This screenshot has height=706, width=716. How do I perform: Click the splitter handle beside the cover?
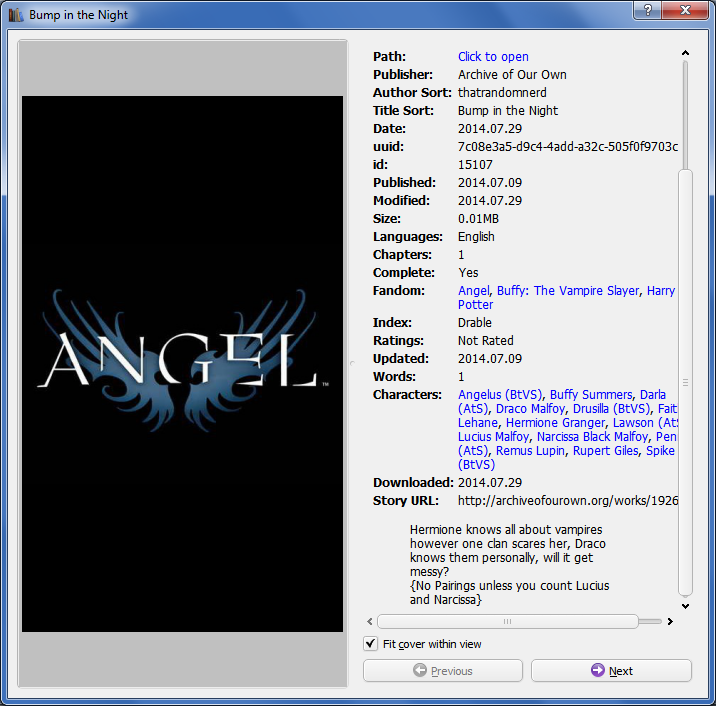click(352, 364)
